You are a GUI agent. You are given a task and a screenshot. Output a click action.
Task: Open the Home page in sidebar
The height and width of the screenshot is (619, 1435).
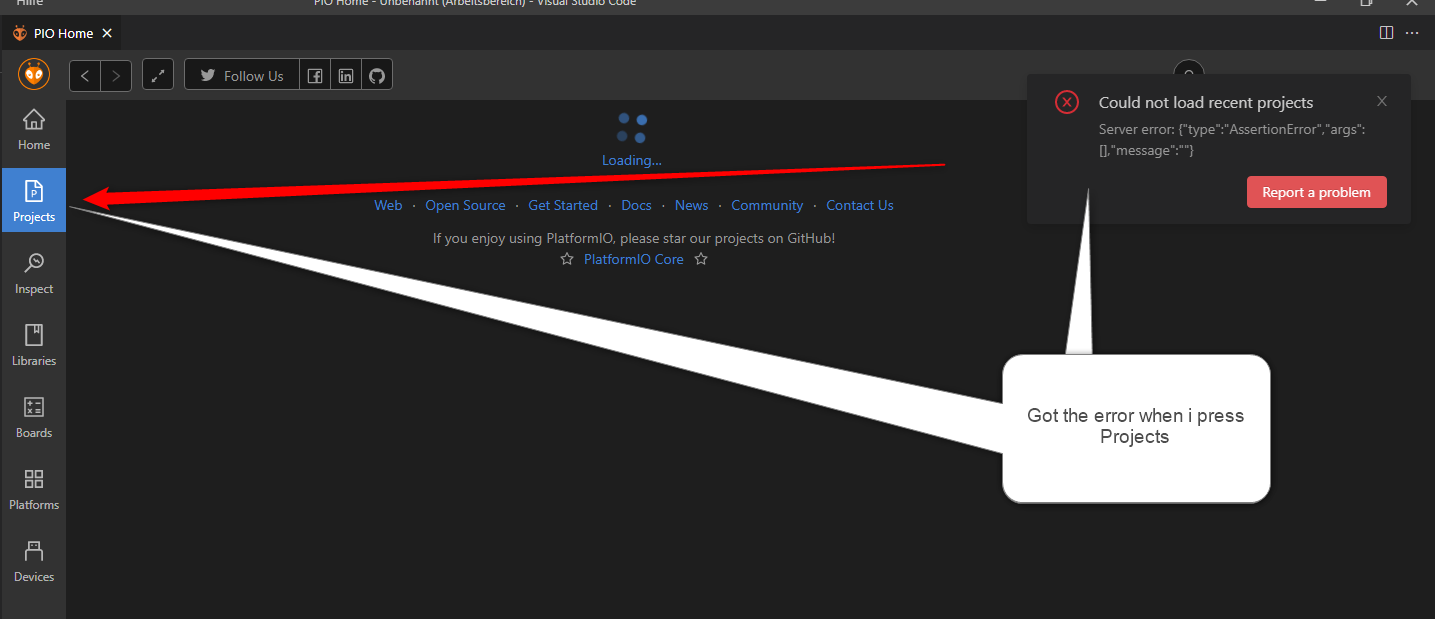[x=33, y=129]
